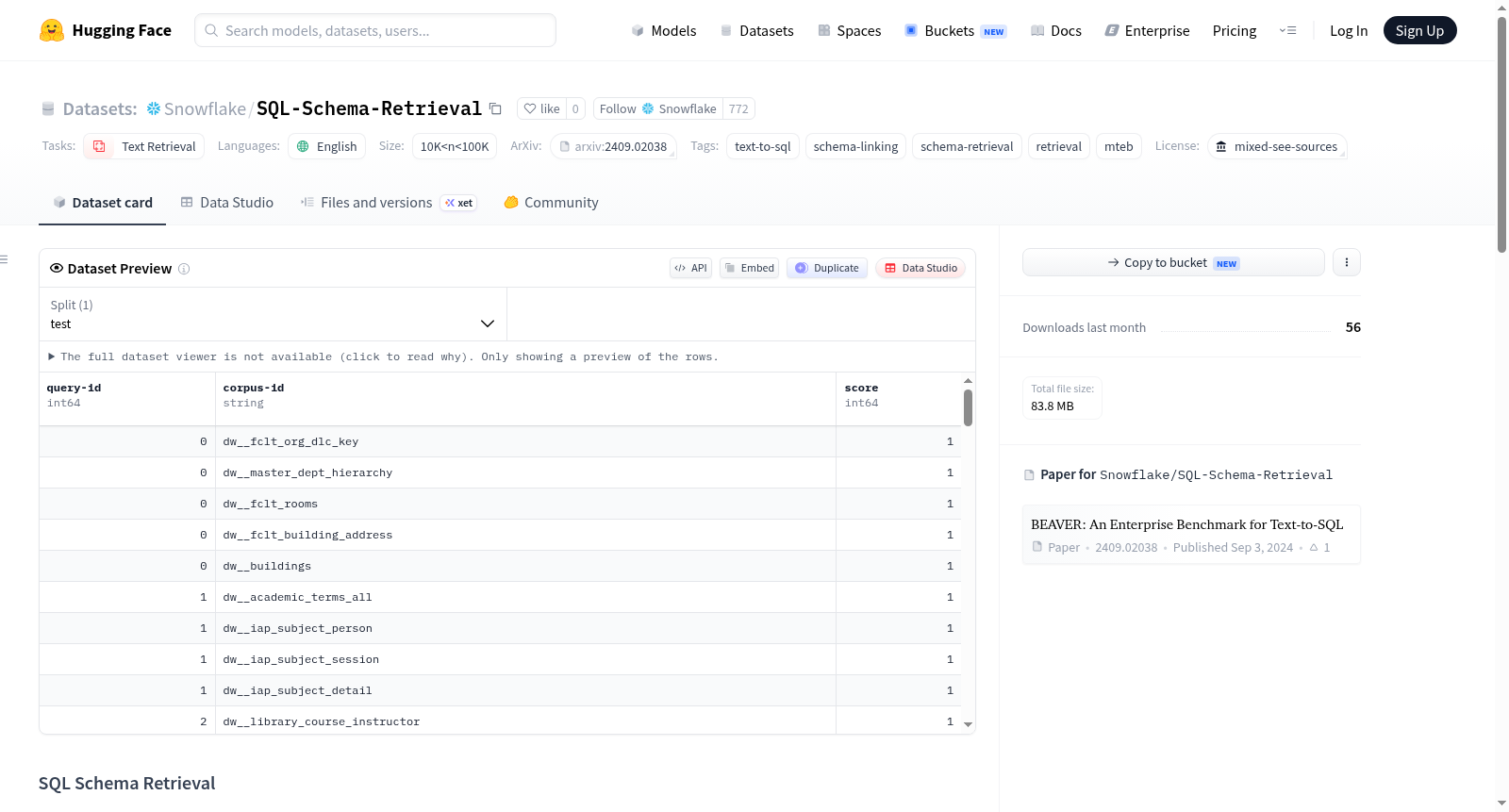Click the API button in Dataset Preview

coord(690,268)
